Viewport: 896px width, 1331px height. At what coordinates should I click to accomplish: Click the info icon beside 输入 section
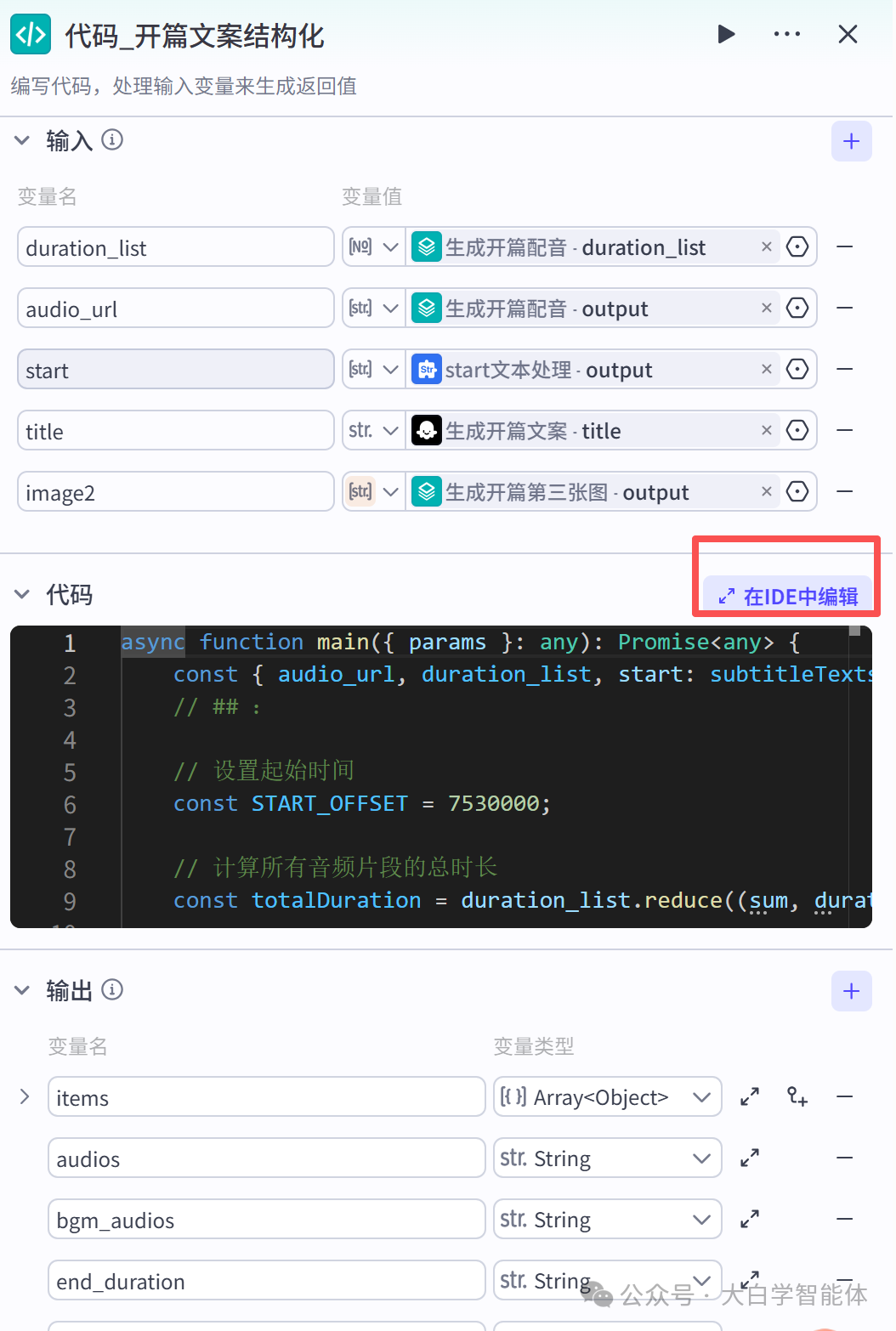[112, 140]
